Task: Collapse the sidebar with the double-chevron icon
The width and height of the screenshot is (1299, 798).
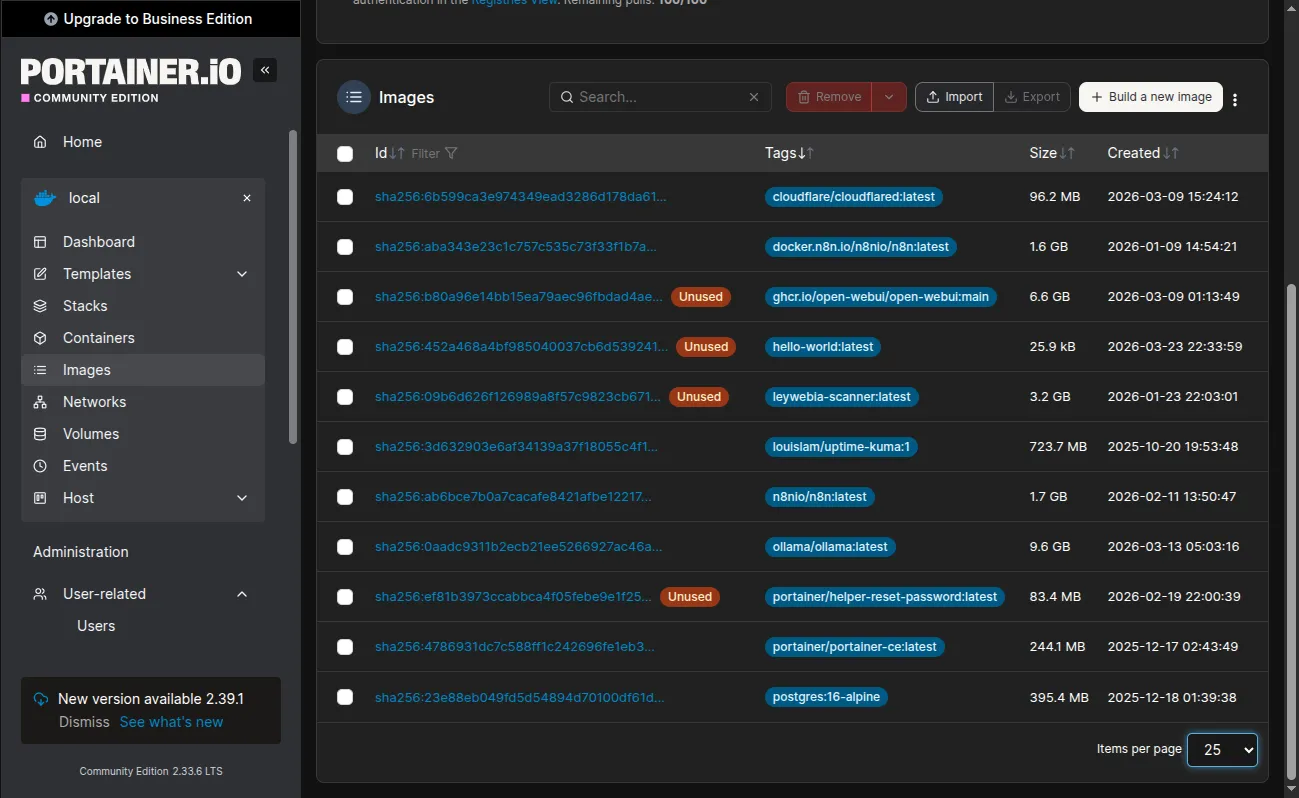Action: pos(265,70)
